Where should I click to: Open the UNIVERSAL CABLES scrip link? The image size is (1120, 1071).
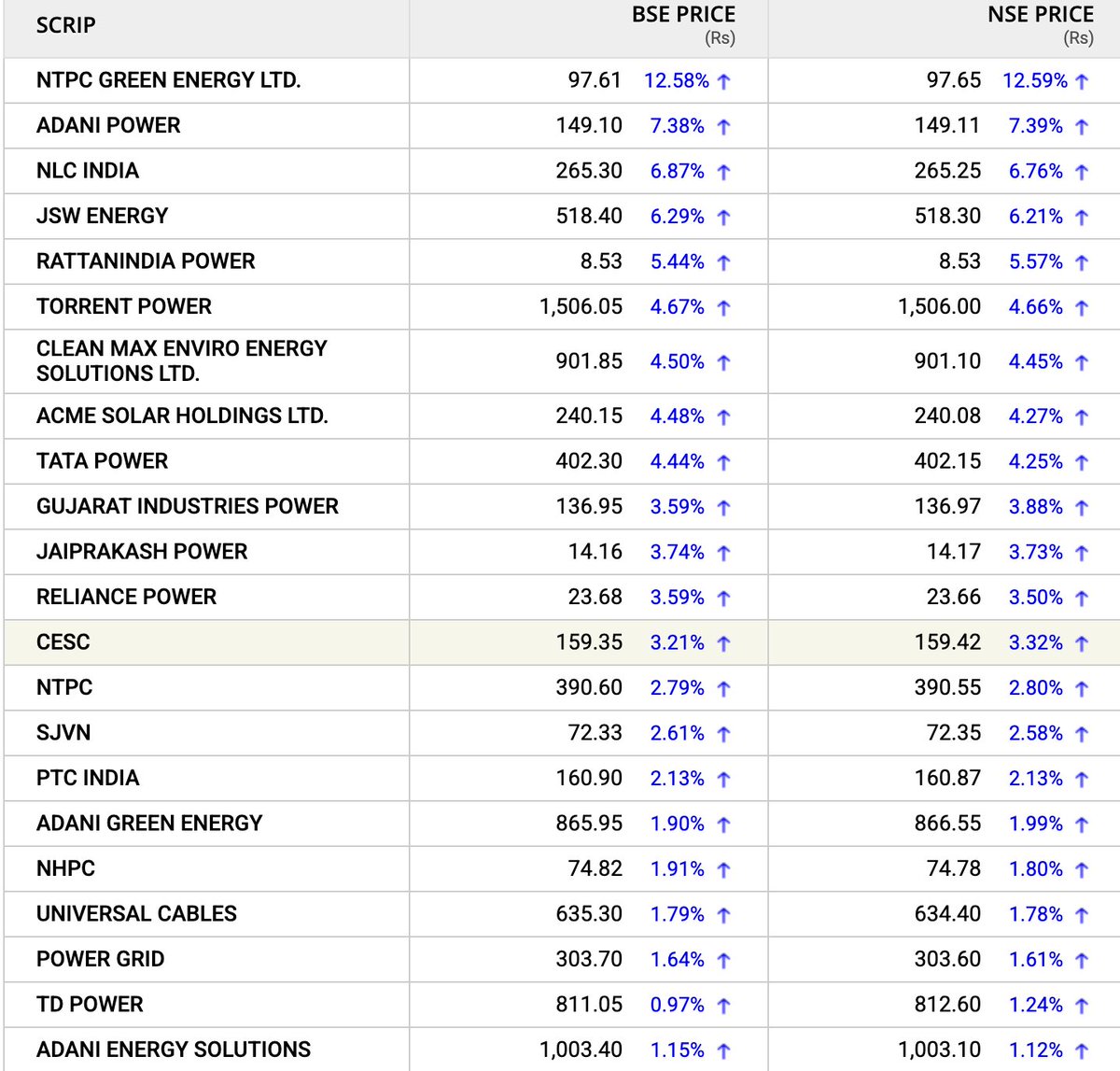pyautogui.click(x=136, y=914)
